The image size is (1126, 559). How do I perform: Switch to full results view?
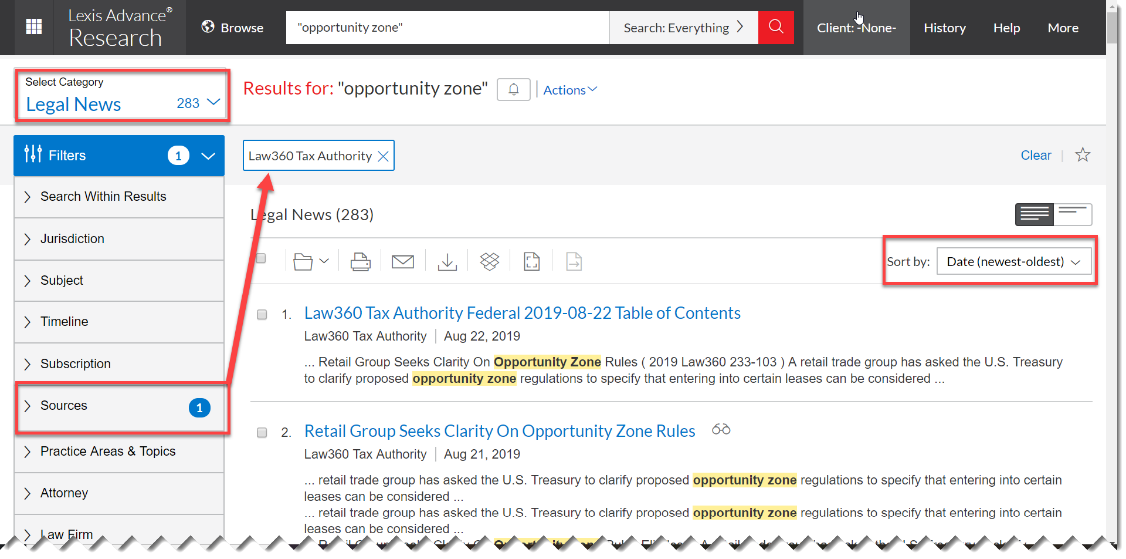tap(1034, 214)
